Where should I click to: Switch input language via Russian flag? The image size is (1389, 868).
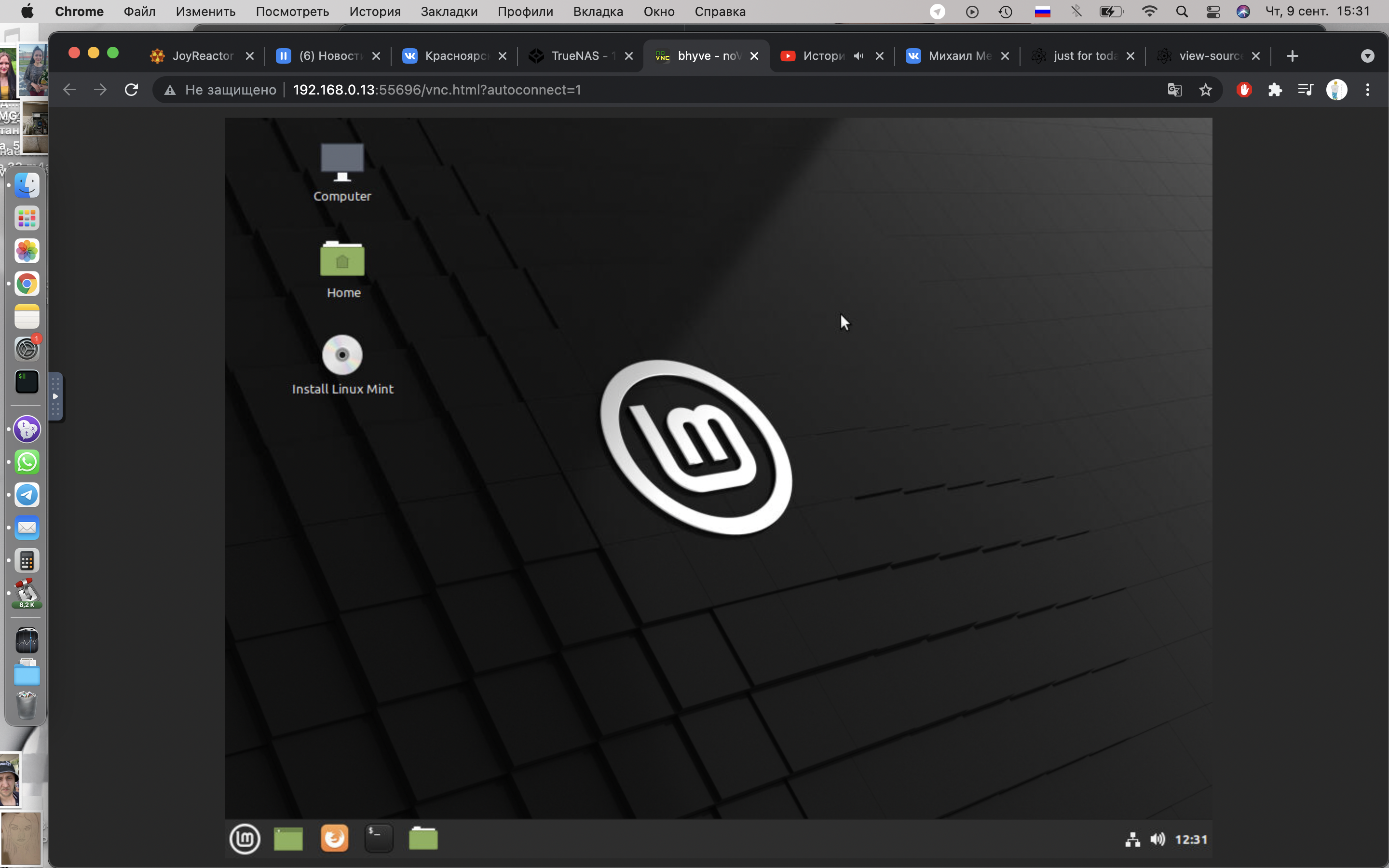tap(1042, 12)
